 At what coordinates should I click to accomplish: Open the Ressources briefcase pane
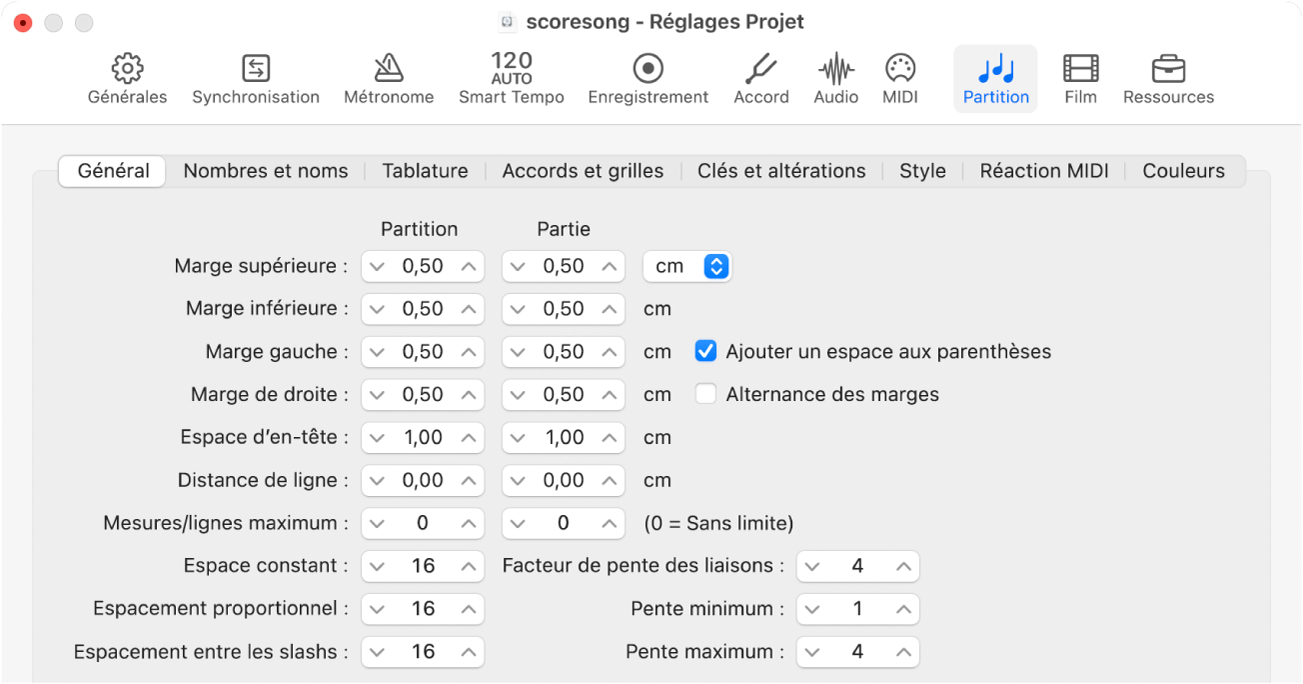[1168, 79]
